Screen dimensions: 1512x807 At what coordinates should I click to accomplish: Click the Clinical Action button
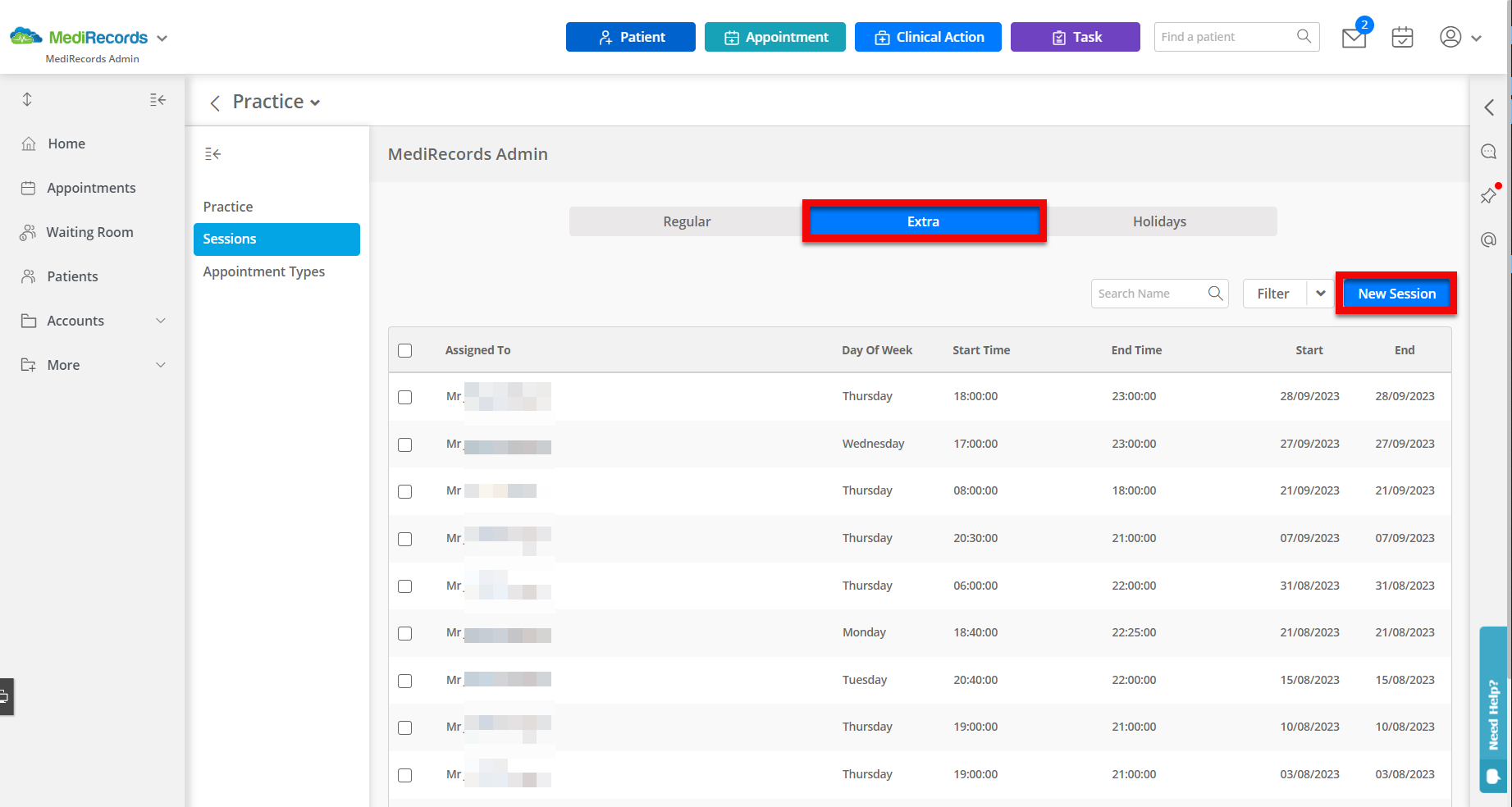[x=928, y=37]
